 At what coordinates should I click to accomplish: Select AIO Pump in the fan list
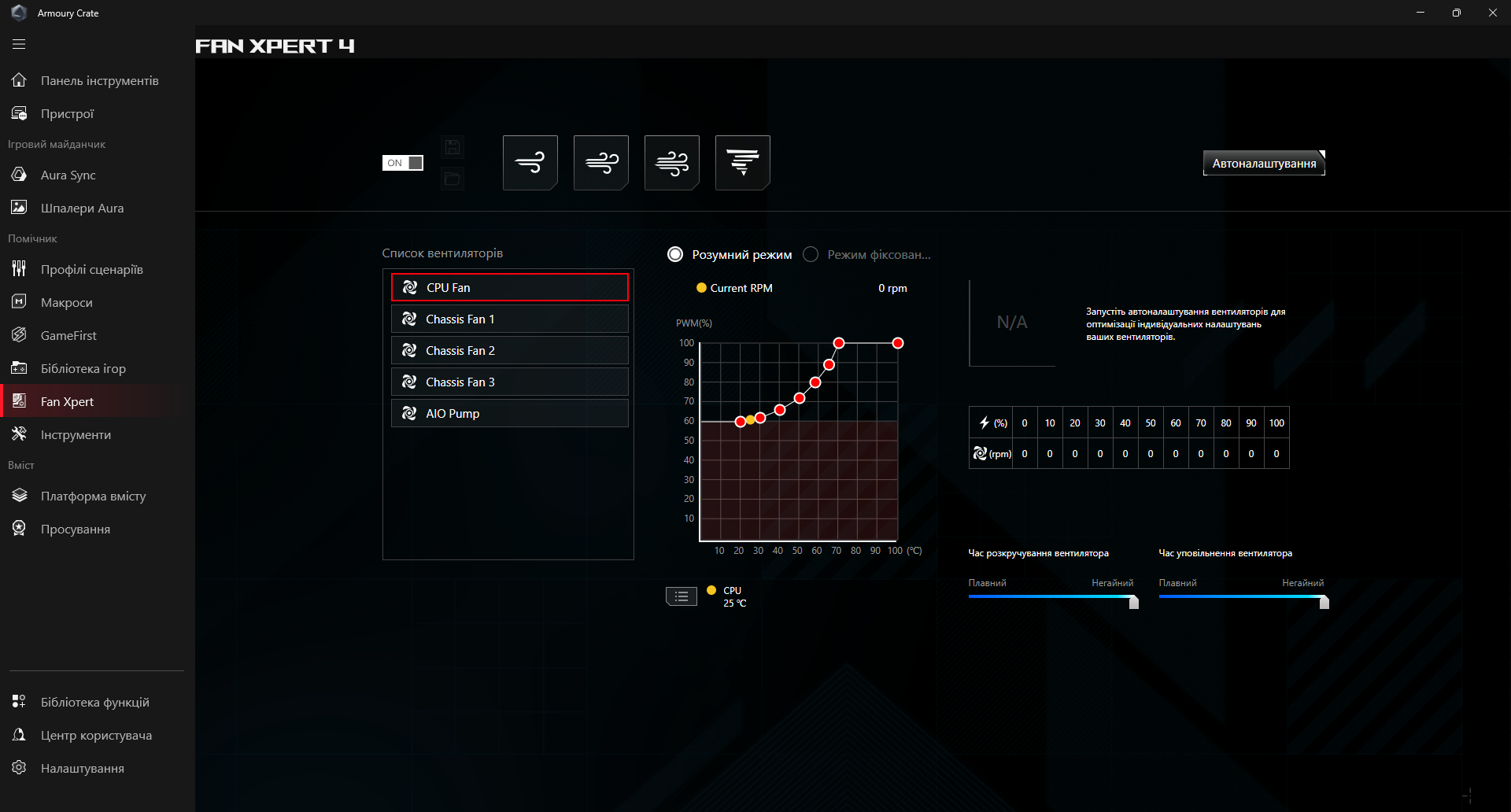click(510, 413)
